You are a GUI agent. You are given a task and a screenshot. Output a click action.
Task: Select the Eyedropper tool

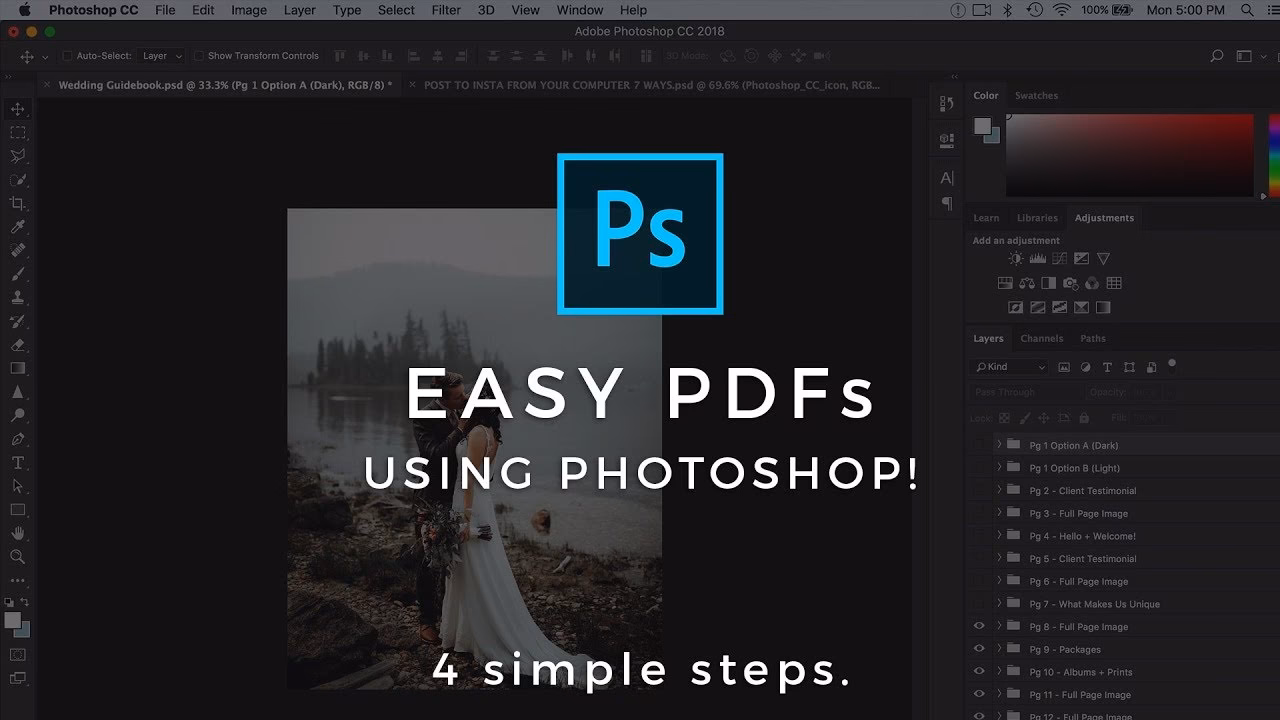coord(17,225)
